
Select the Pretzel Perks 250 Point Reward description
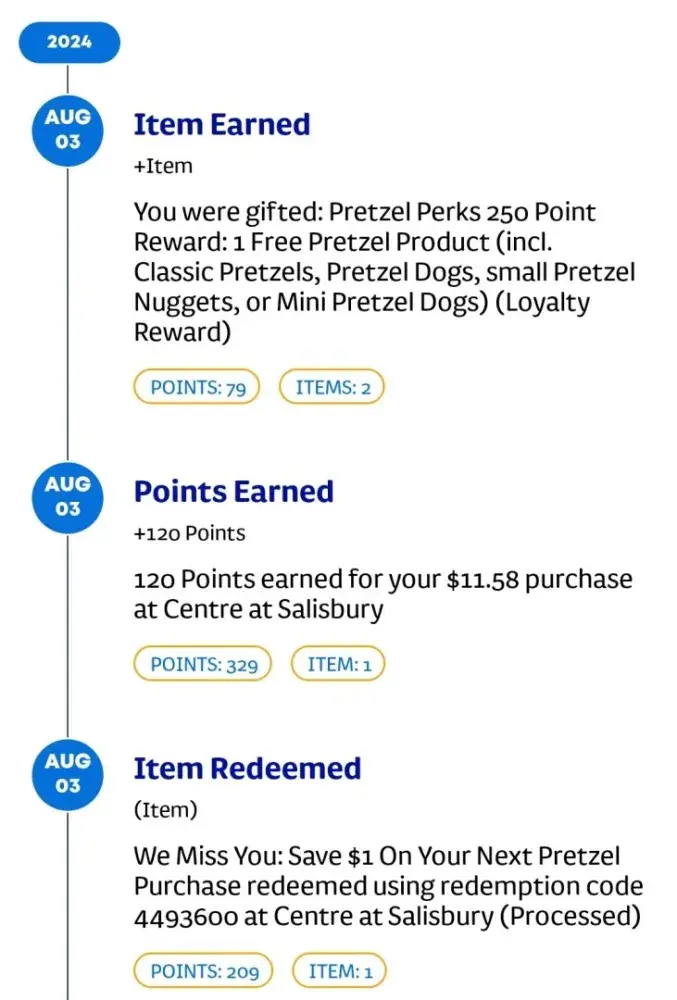[384, 272]
